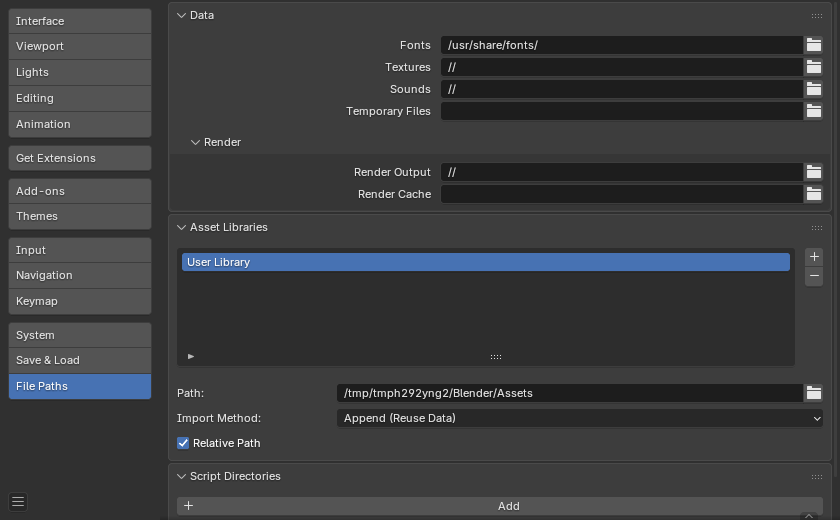
Task: Edit the Fonts path field
Action: 622,45
